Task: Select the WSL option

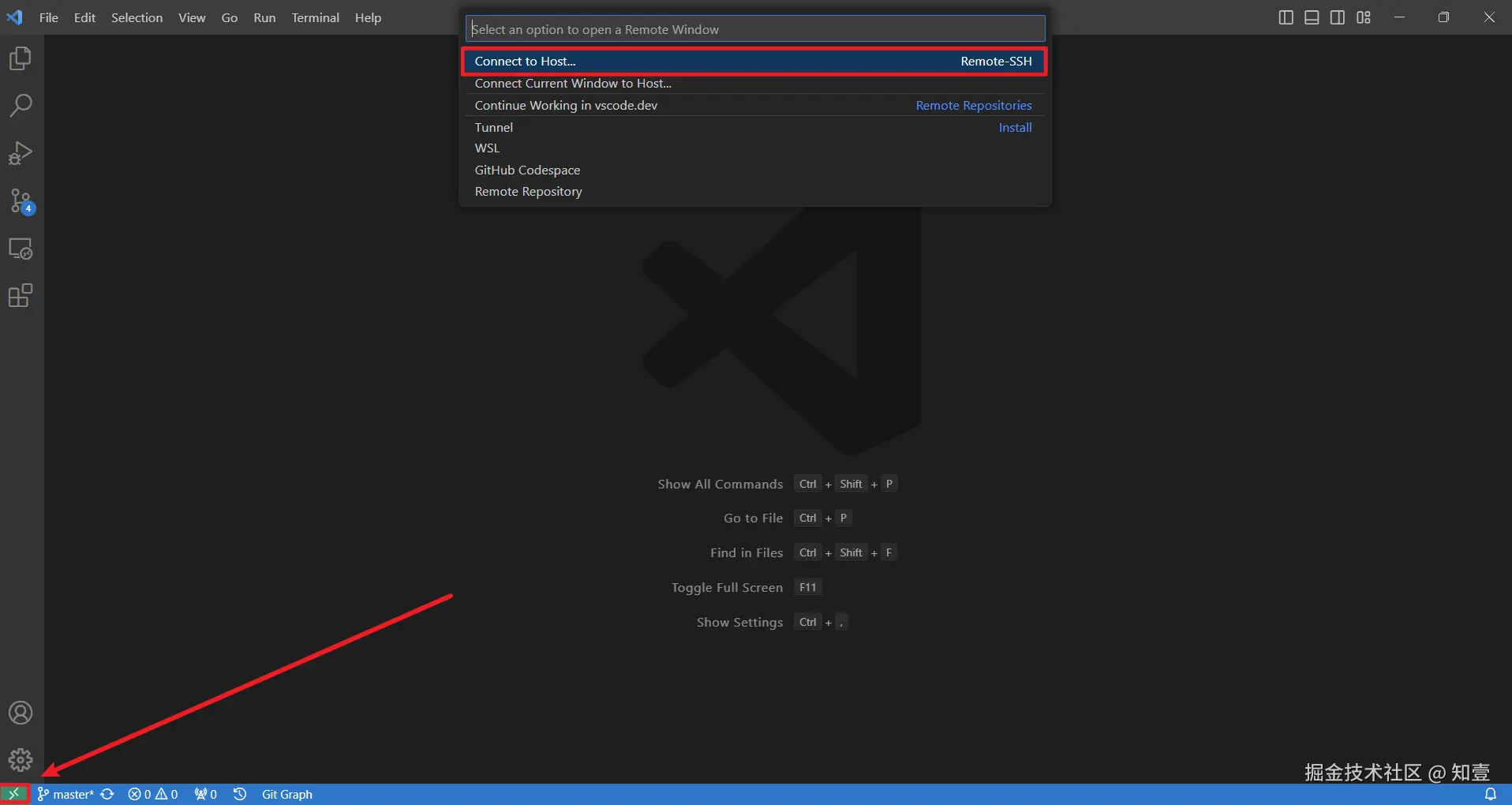Action: [754, 148]
